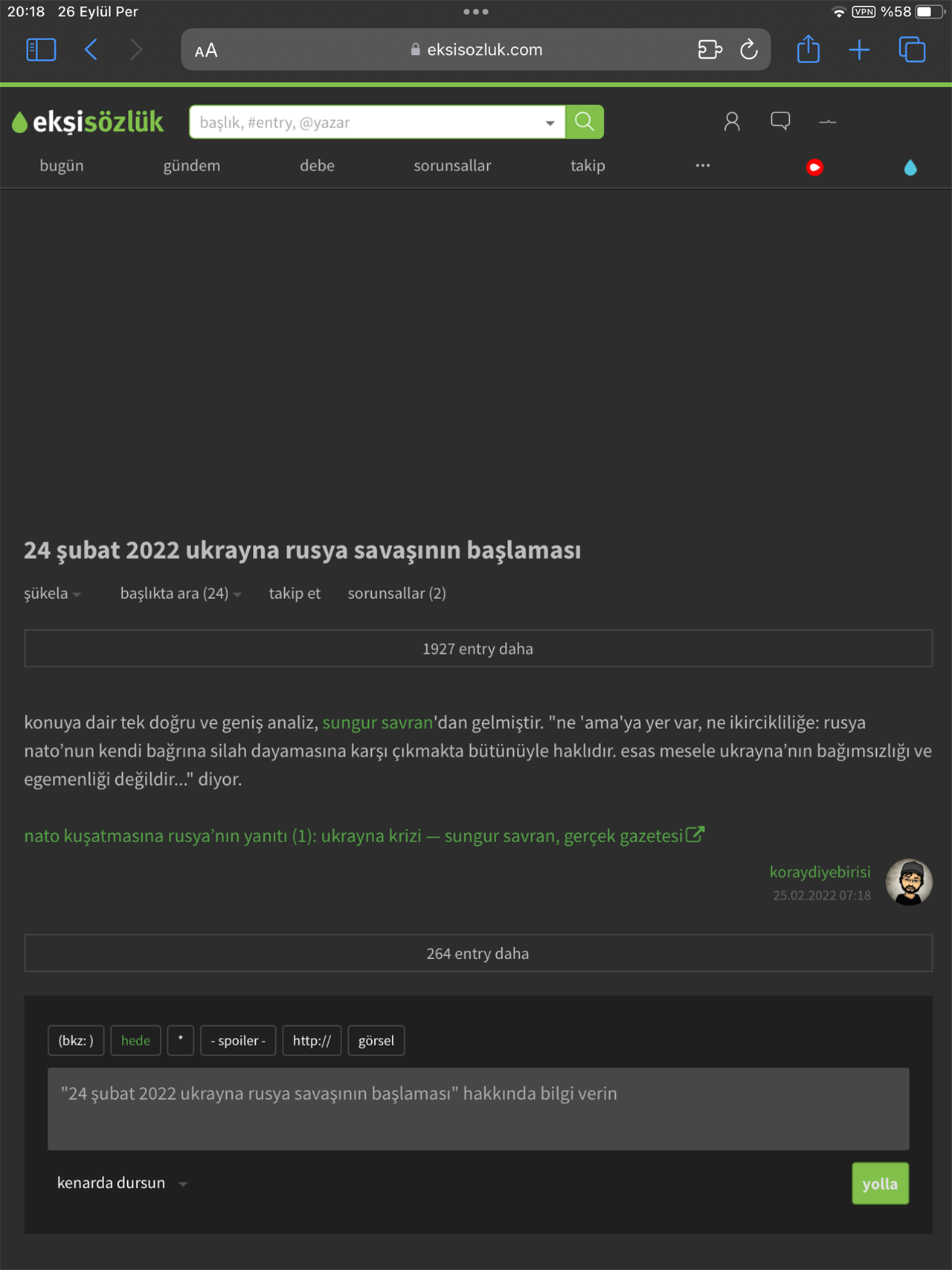Tap the red video play icon
The image size is (952, 1270).
coord(814,167)
